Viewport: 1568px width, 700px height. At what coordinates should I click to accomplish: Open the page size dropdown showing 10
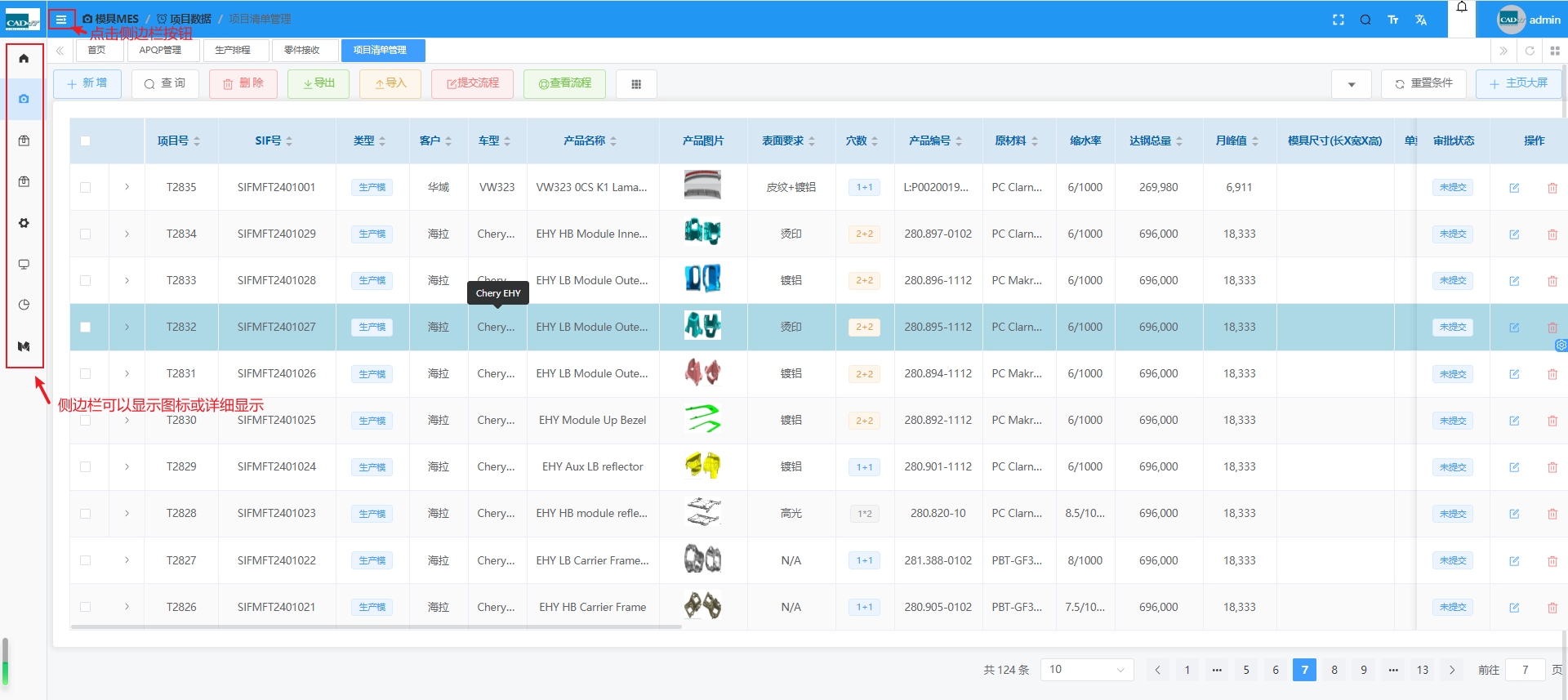(x=1087, y=670)
